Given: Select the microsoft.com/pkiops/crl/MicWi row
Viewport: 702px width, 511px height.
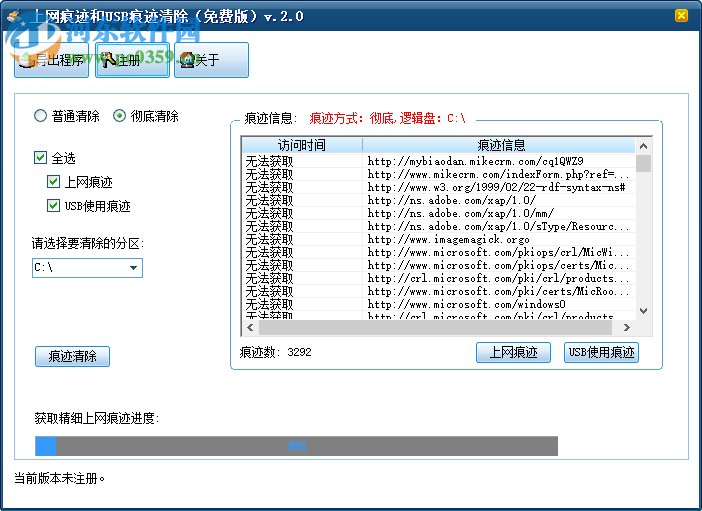Looking at the screenshot, I should point(438,252).
